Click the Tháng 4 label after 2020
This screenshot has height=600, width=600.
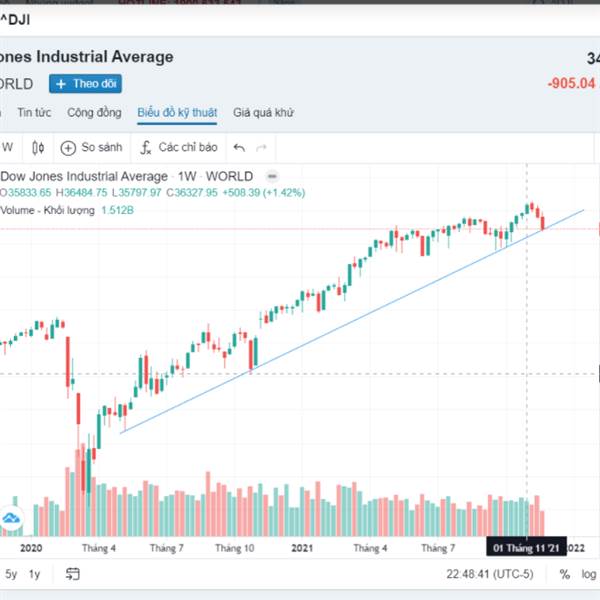99,548
